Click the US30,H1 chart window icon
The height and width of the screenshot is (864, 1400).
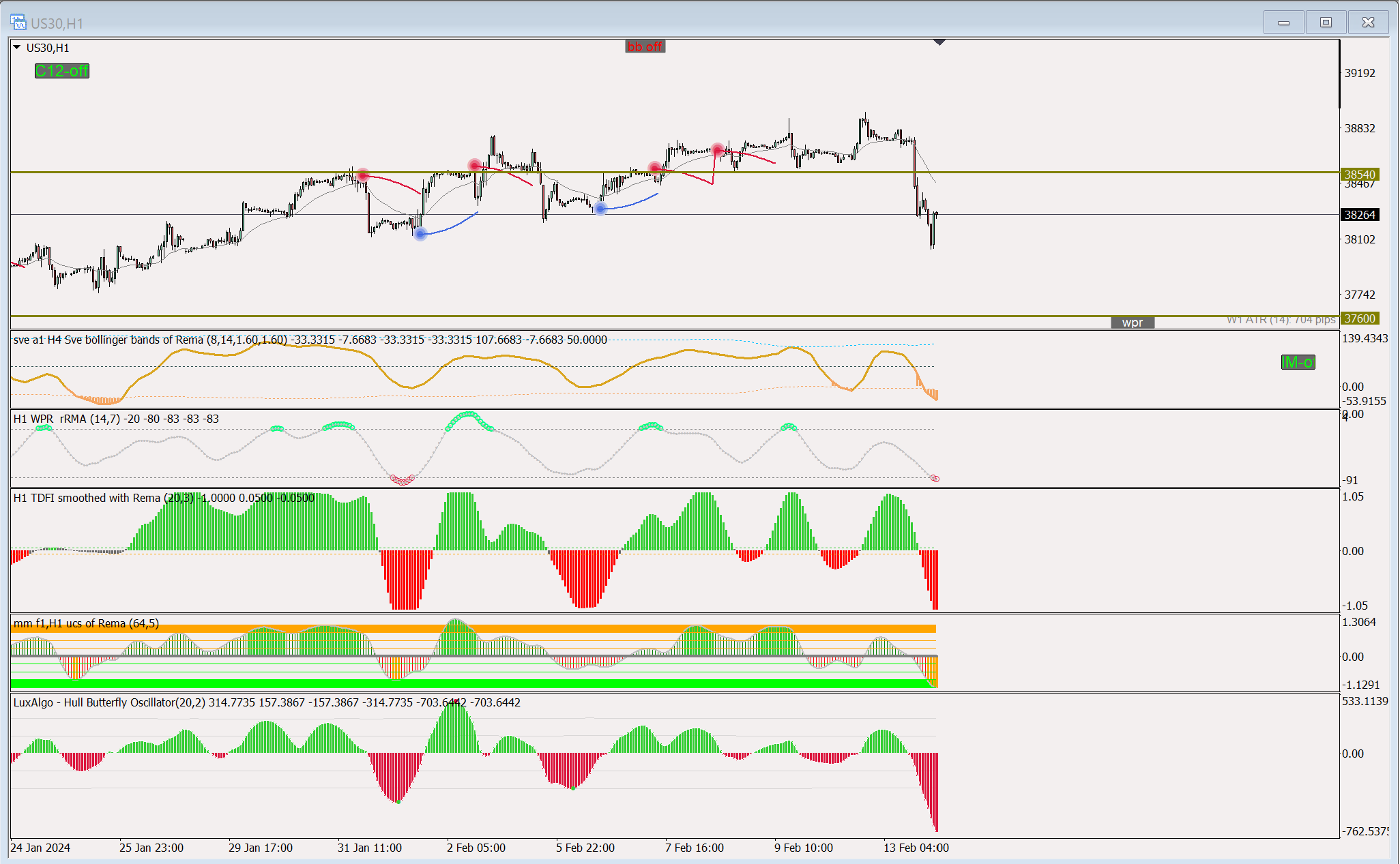tap(18, 23)
